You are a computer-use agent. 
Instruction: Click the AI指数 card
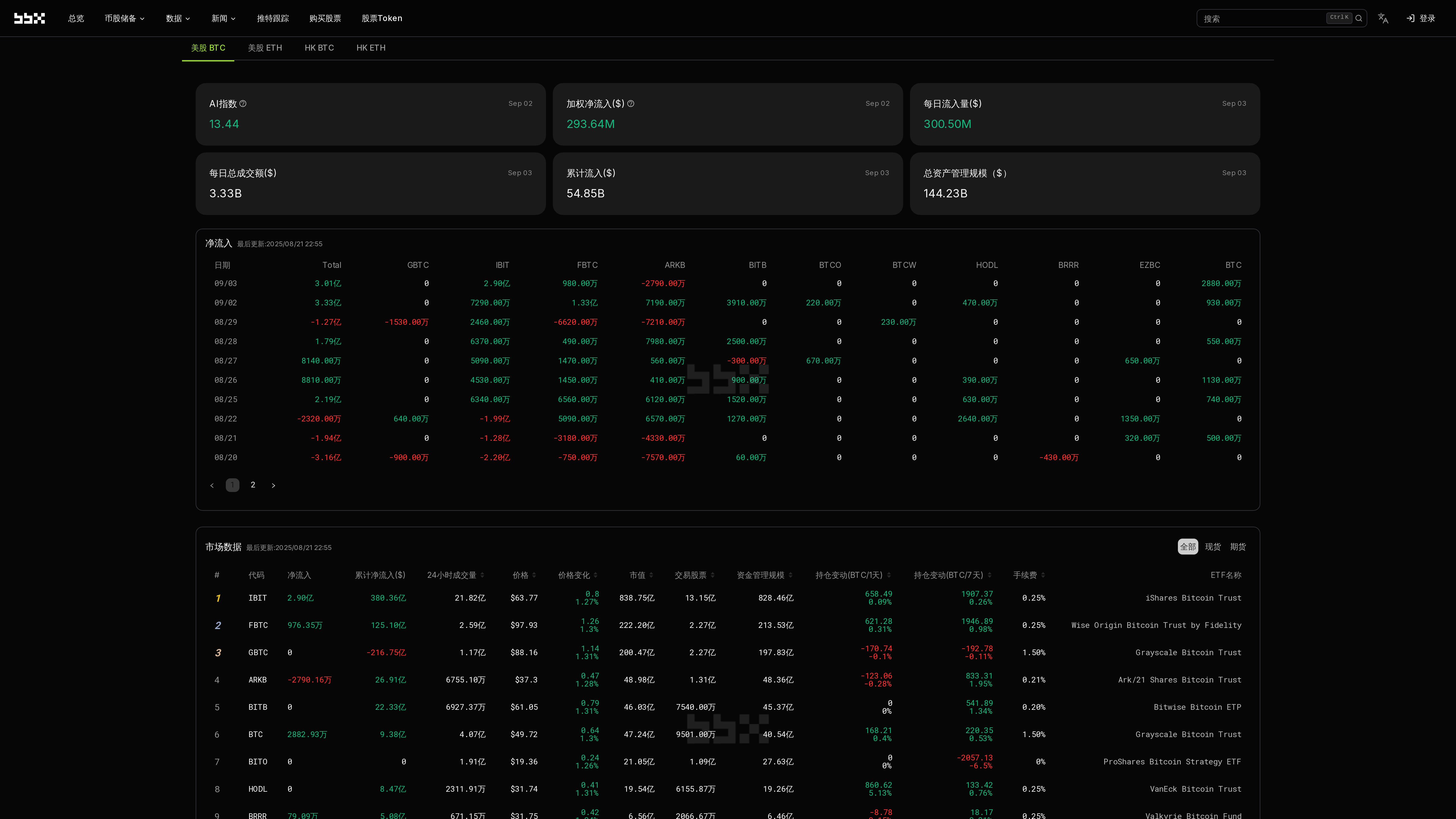371,114
